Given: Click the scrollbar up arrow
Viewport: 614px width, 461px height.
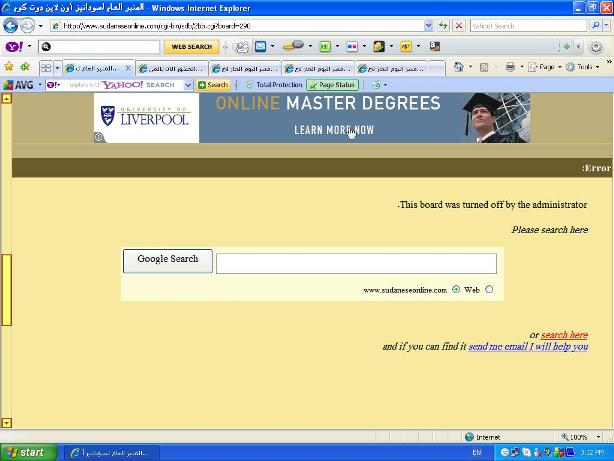Looking at the screenshot, I should click(7, 98).
